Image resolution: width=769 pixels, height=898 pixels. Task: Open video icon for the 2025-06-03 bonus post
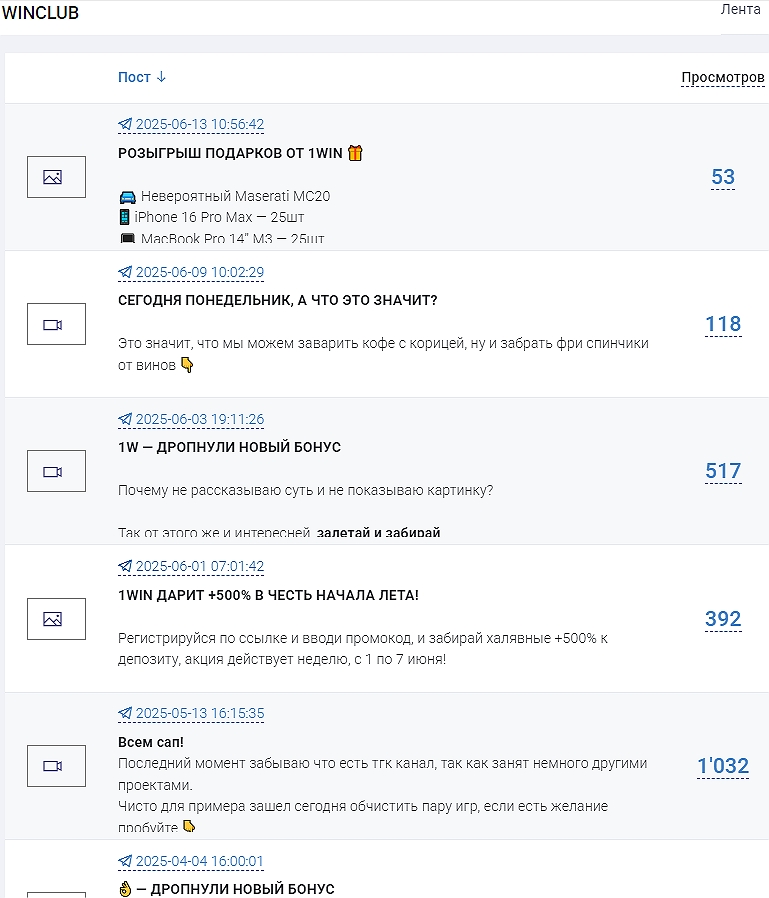[x=56, y=471]
